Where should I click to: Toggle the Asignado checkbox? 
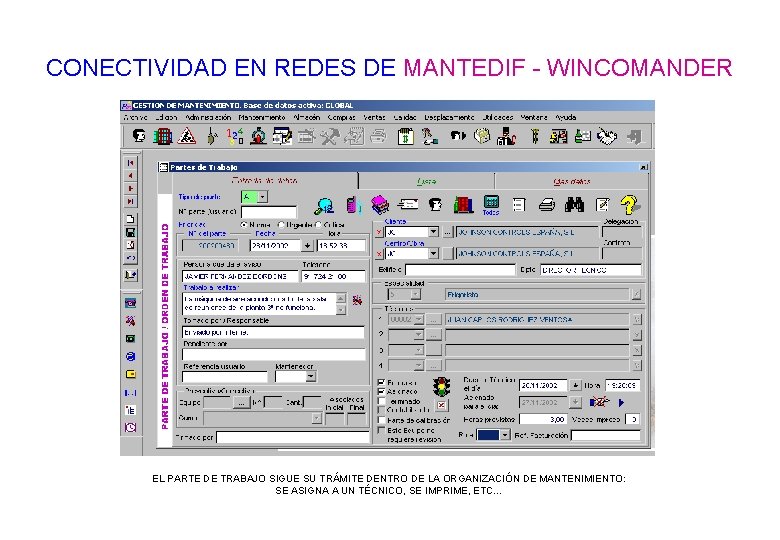coord(382,391)
